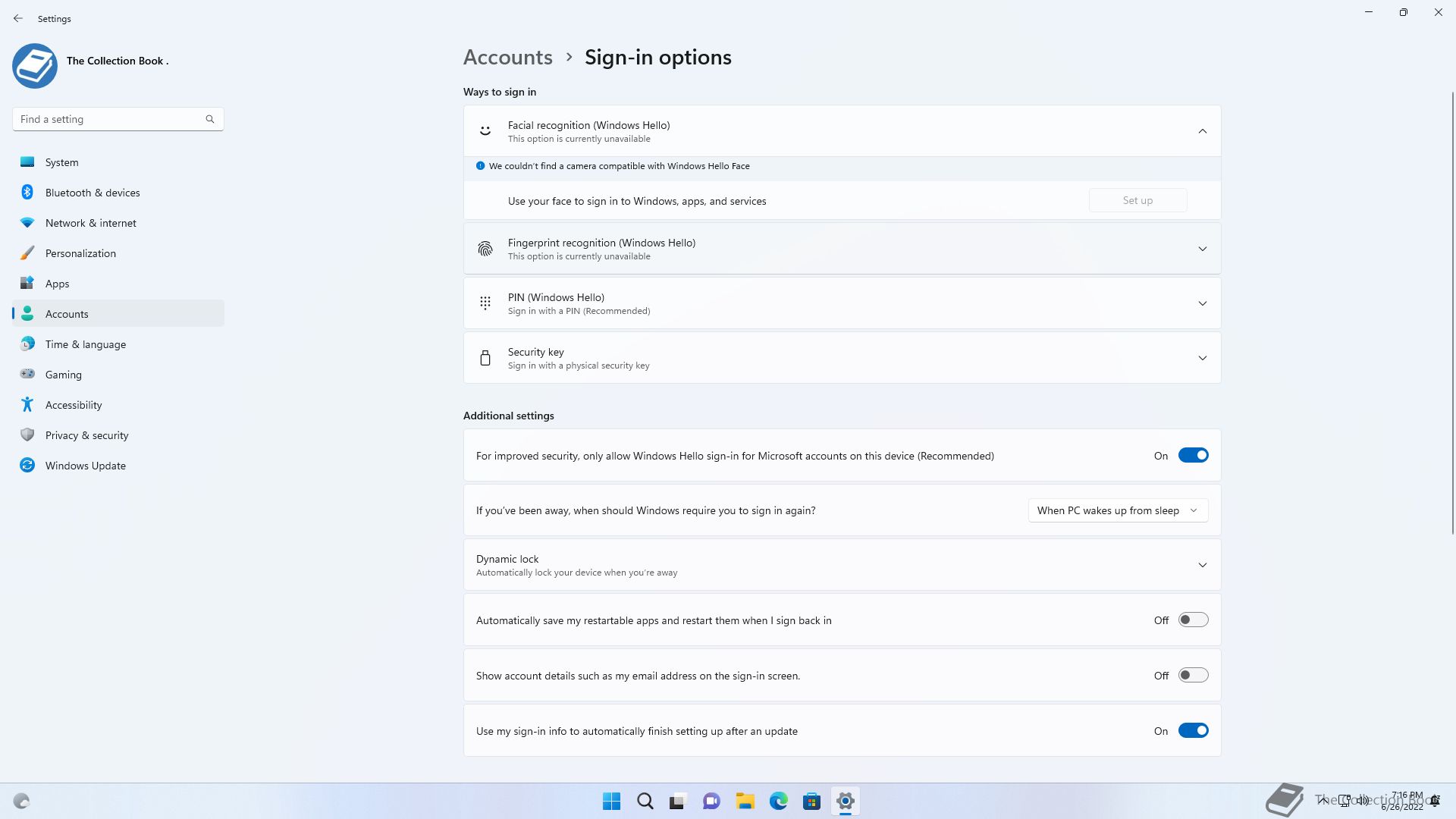Click the vertical scrollbar of Settings page
Image resolution: width=1456 pixels, height=819 pixels.
click(x=1452, y=312)
